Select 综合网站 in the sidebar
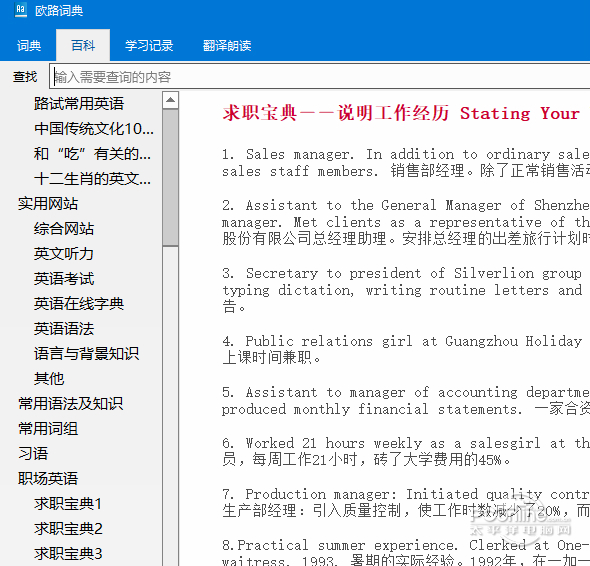 pyautogui.click(x=64, y=228)
